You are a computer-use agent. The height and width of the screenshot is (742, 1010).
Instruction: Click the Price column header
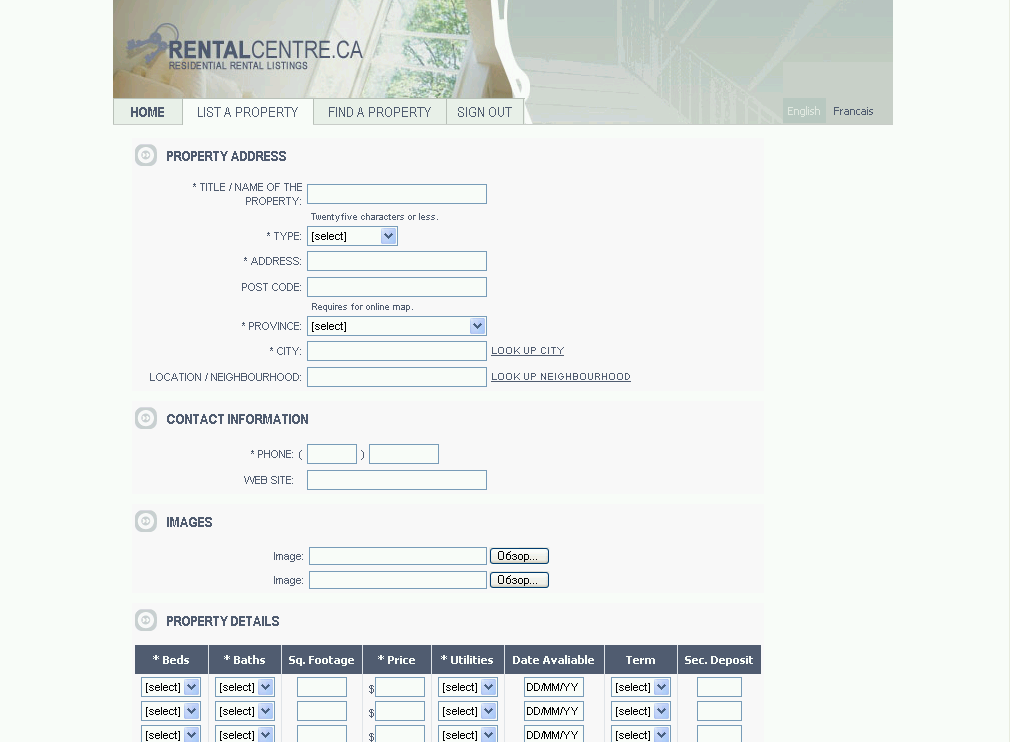coord(397,660)
